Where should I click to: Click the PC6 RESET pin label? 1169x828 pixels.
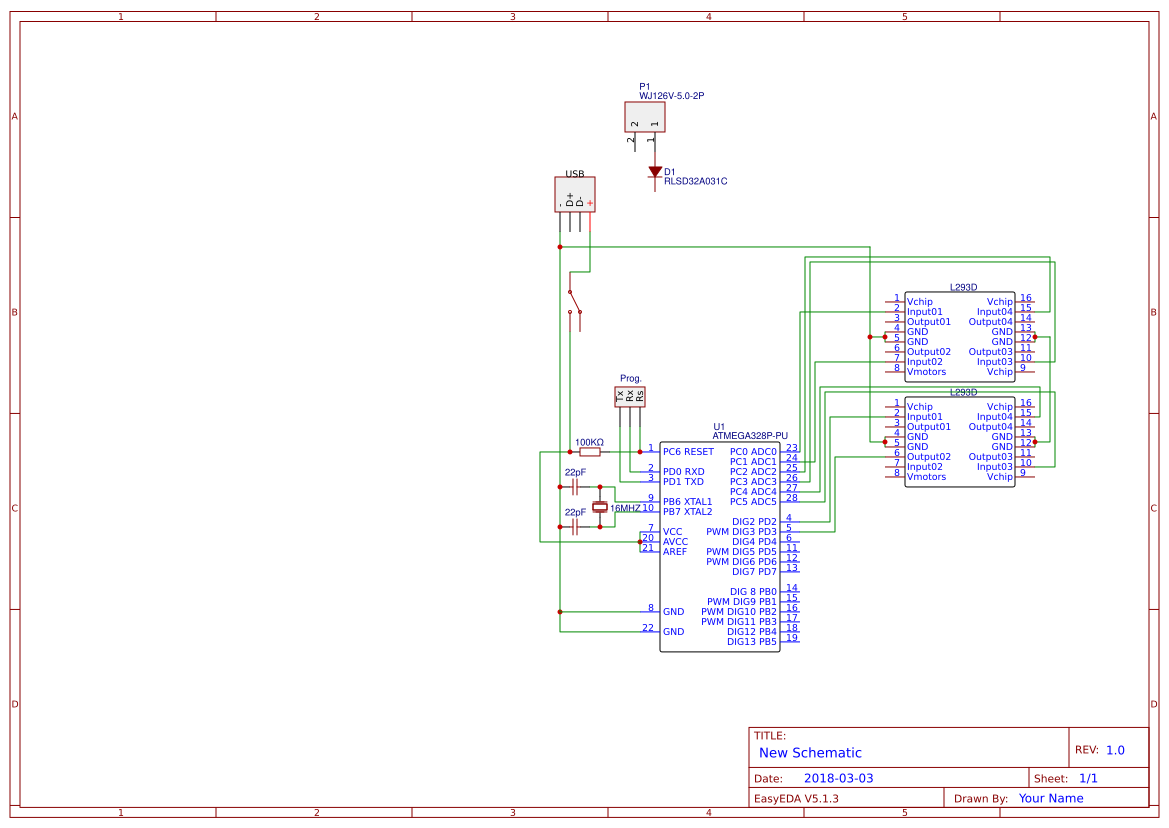pyautogui.click(x=686, y=451)
